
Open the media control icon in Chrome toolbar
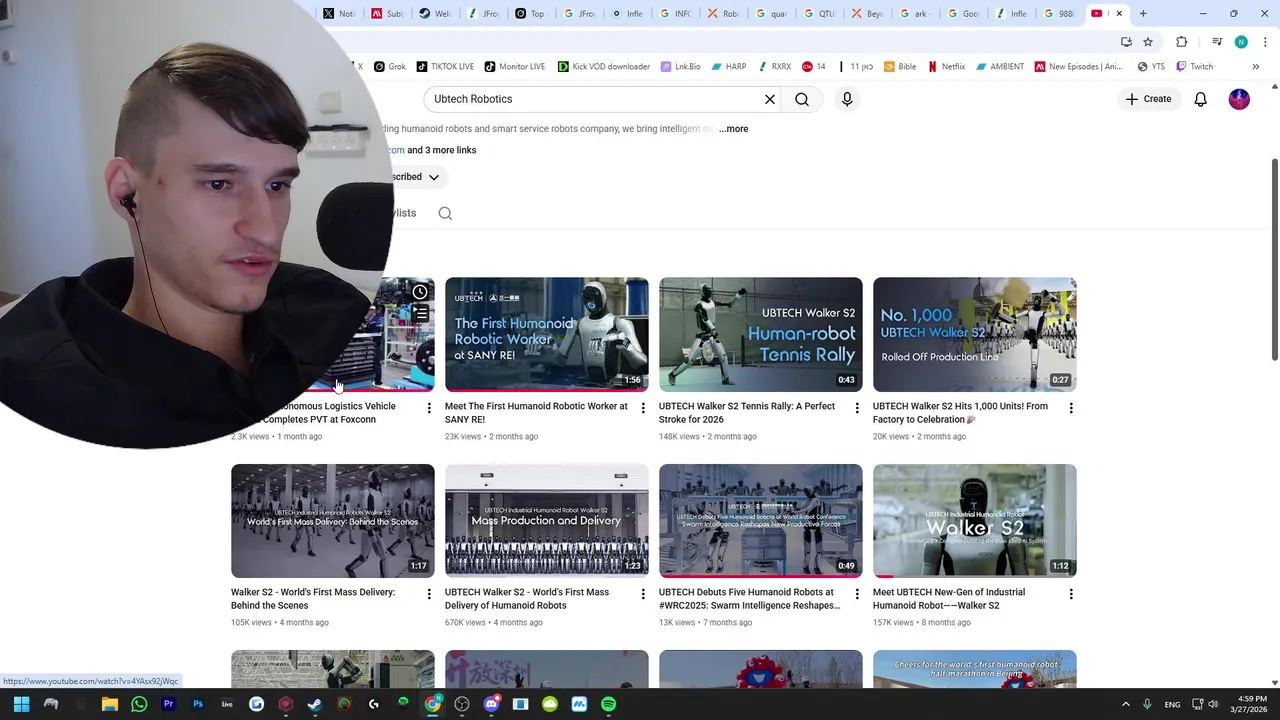click(x=1217, y=41)
